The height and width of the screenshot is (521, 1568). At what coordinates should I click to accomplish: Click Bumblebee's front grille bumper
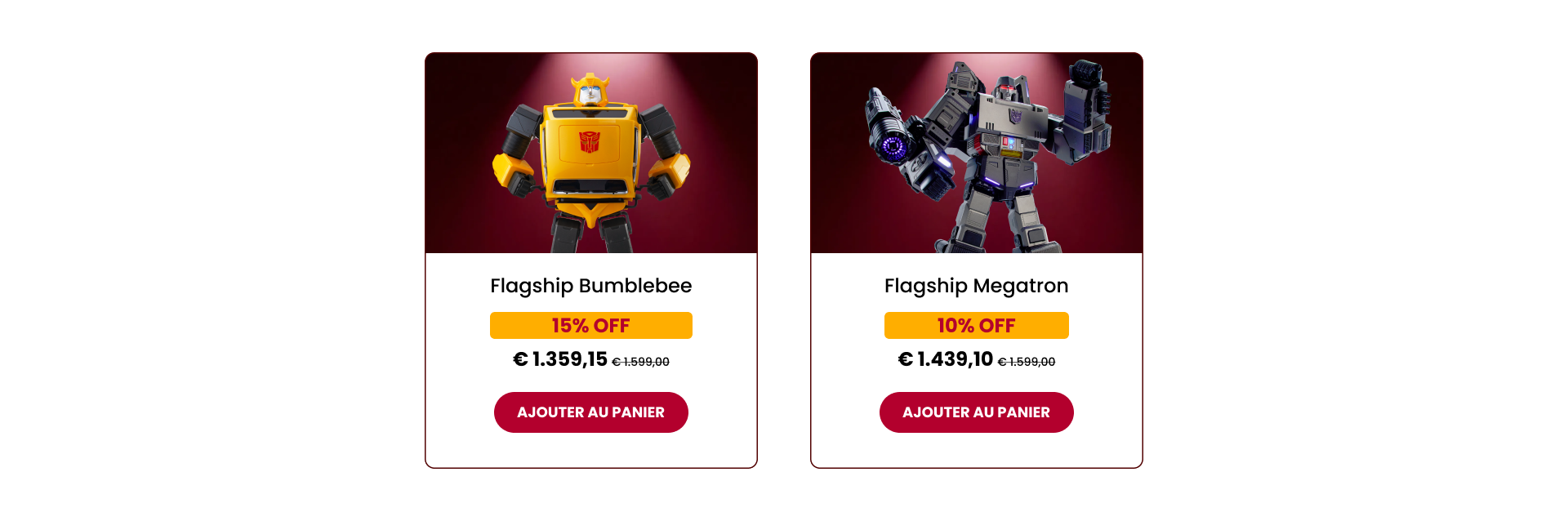coord(590,188)
